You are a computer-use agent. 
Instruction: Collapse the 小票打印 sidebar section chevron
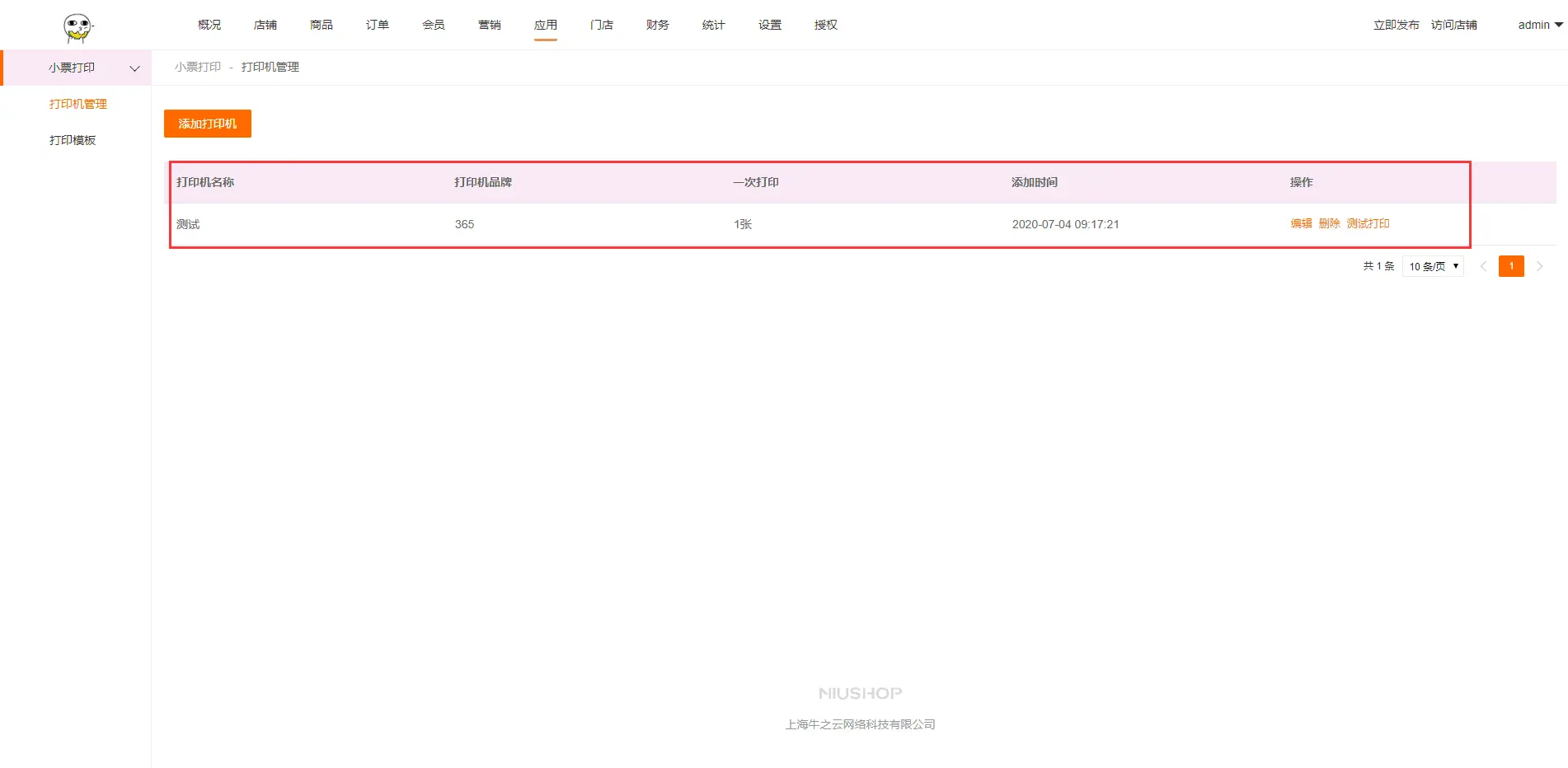click(135, 68)
